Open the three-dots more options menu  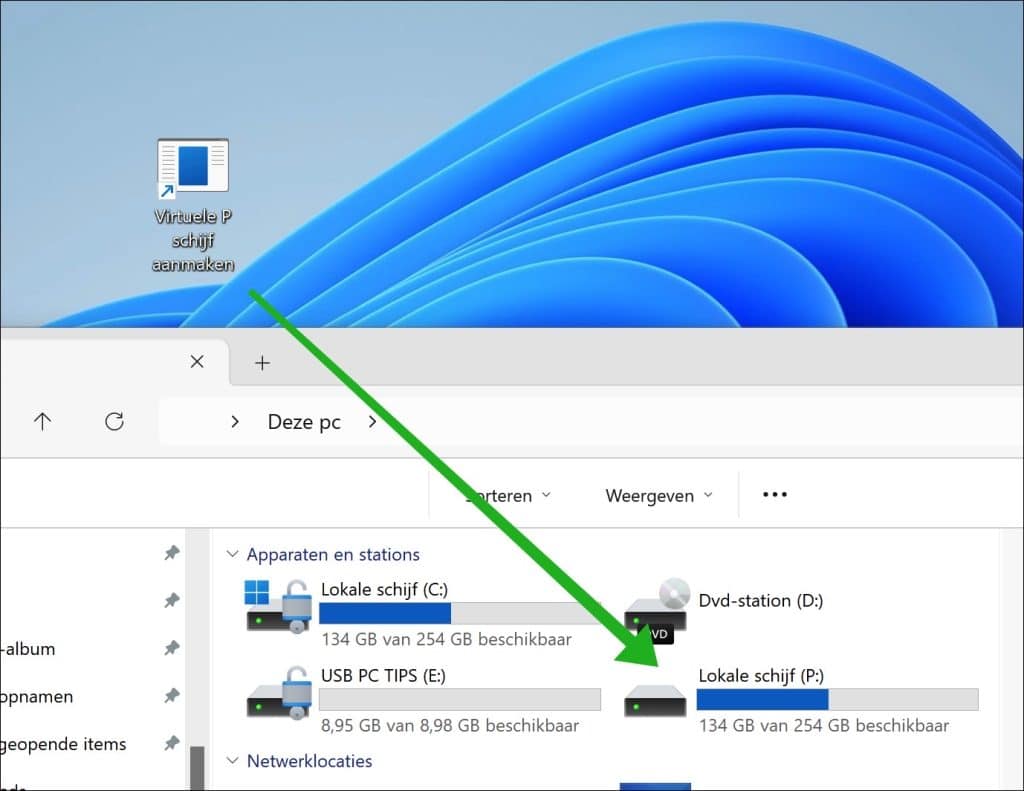pos(775,494)
